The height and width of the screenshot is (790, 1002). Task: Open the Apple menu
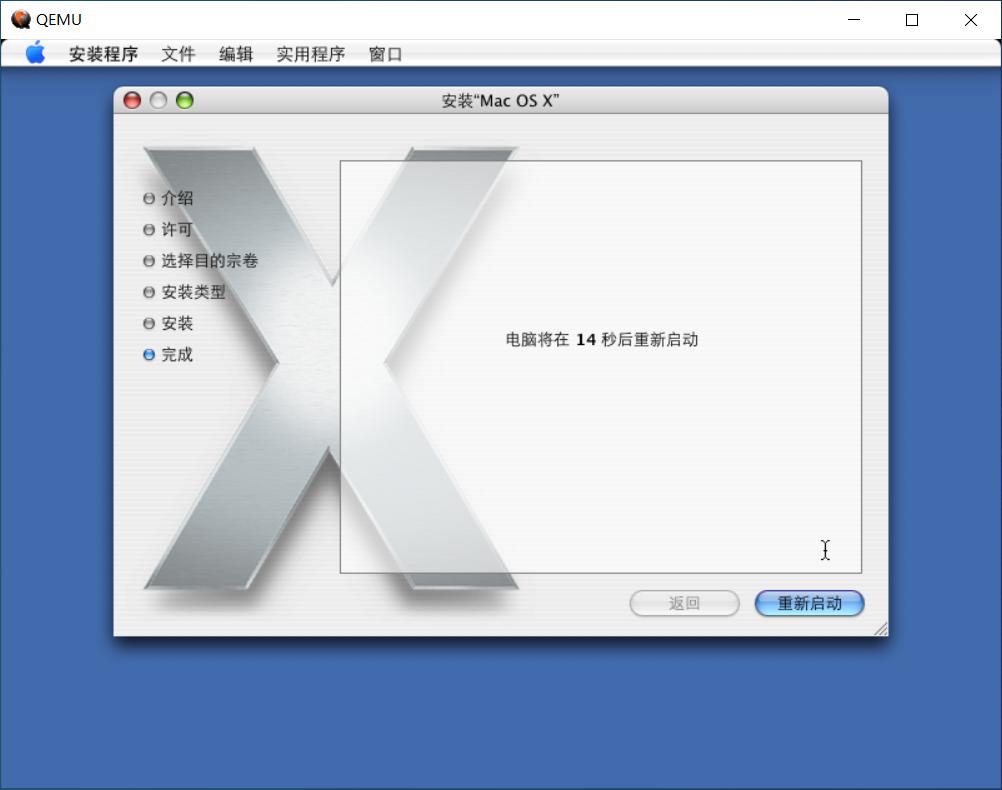tap(35, 54)
